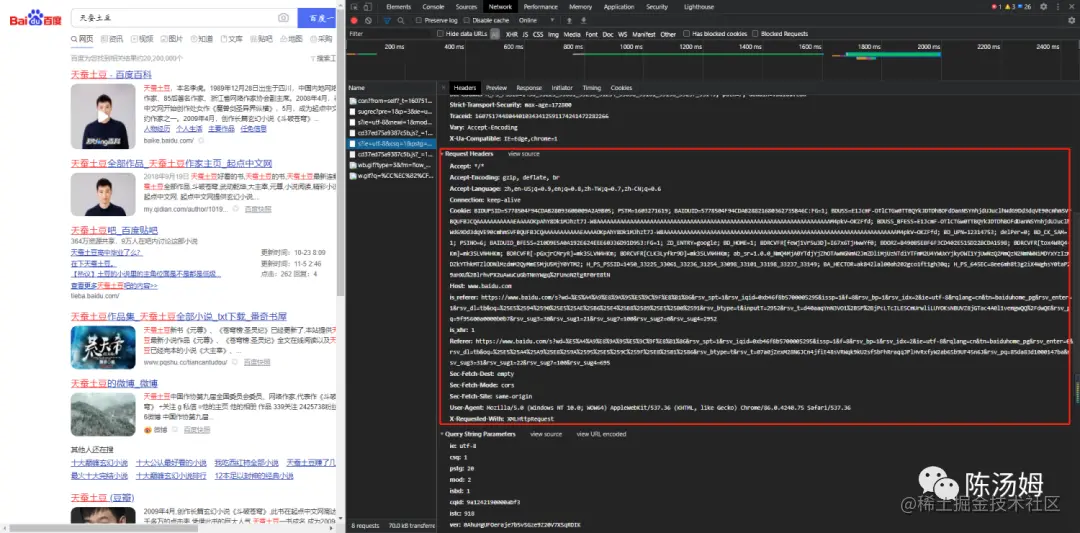Click the inspect element picker icon
This screenshot has width=1080, height=533.
(354, 7)
